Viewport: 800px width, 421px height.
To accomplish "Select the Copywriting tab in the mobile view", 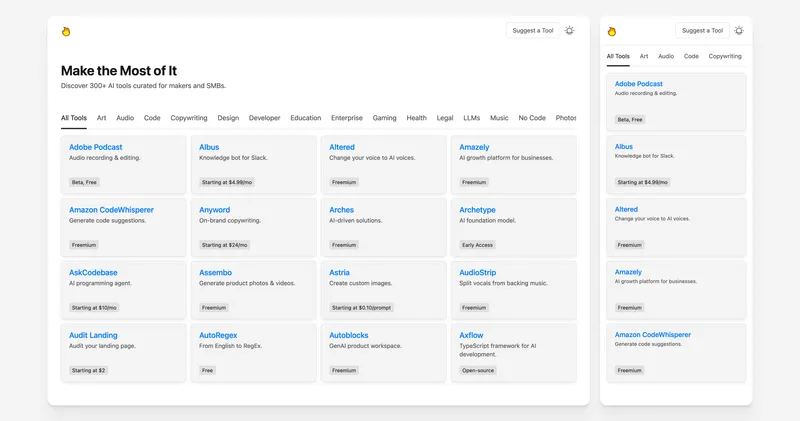I will pyautogui.click(x=725, y=57).
